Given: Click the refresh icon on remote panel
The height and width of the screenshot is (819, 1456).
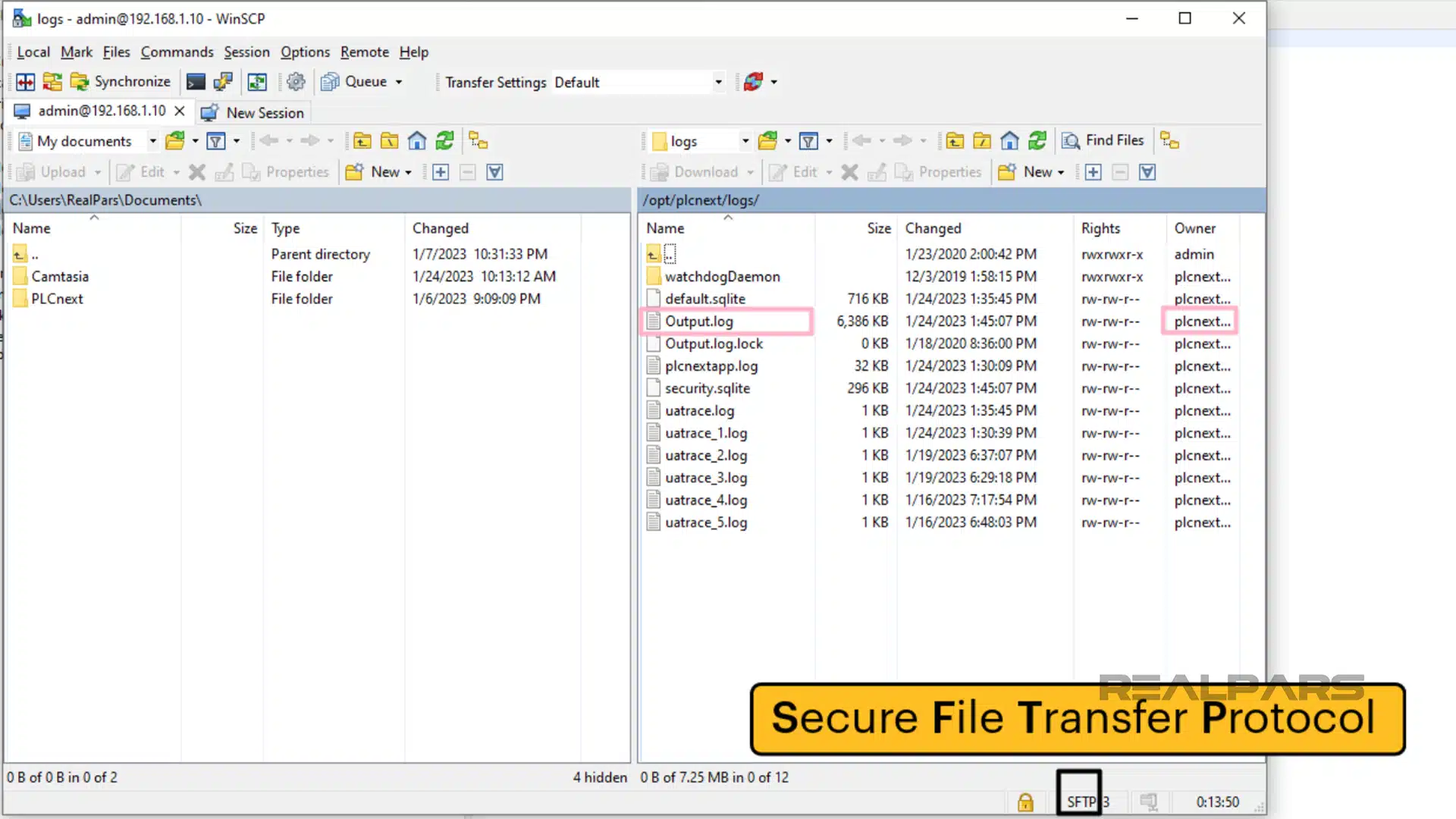Looking at the screenshot, I should tap(1038, 140).
